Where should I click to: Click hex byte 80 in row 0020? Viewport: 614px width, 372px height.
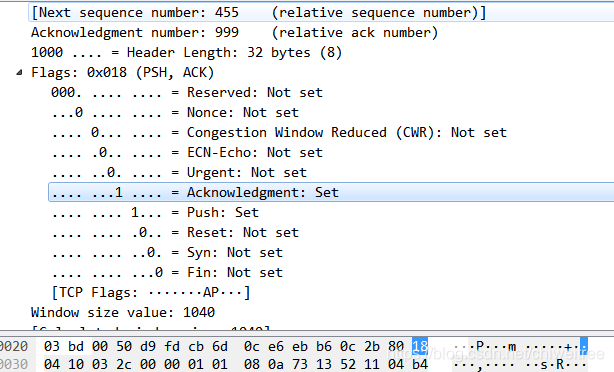pos(396,347)
